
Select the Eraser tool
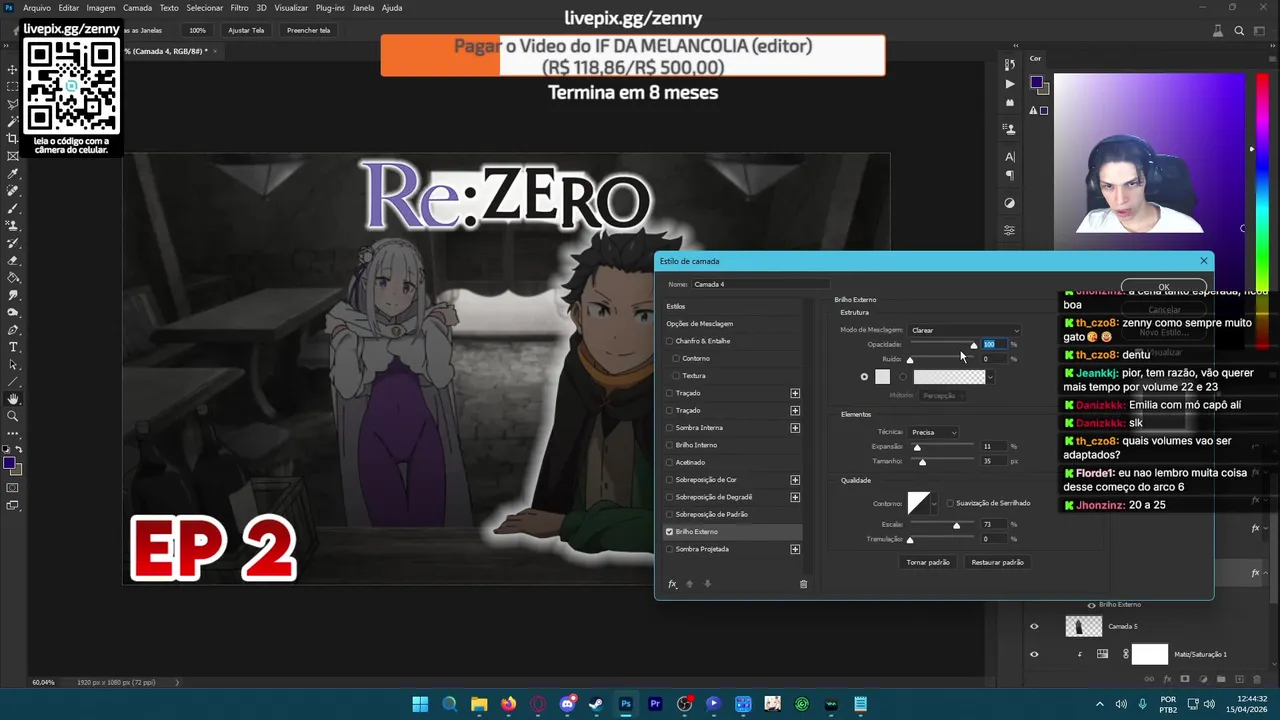[x=13, y=260]
